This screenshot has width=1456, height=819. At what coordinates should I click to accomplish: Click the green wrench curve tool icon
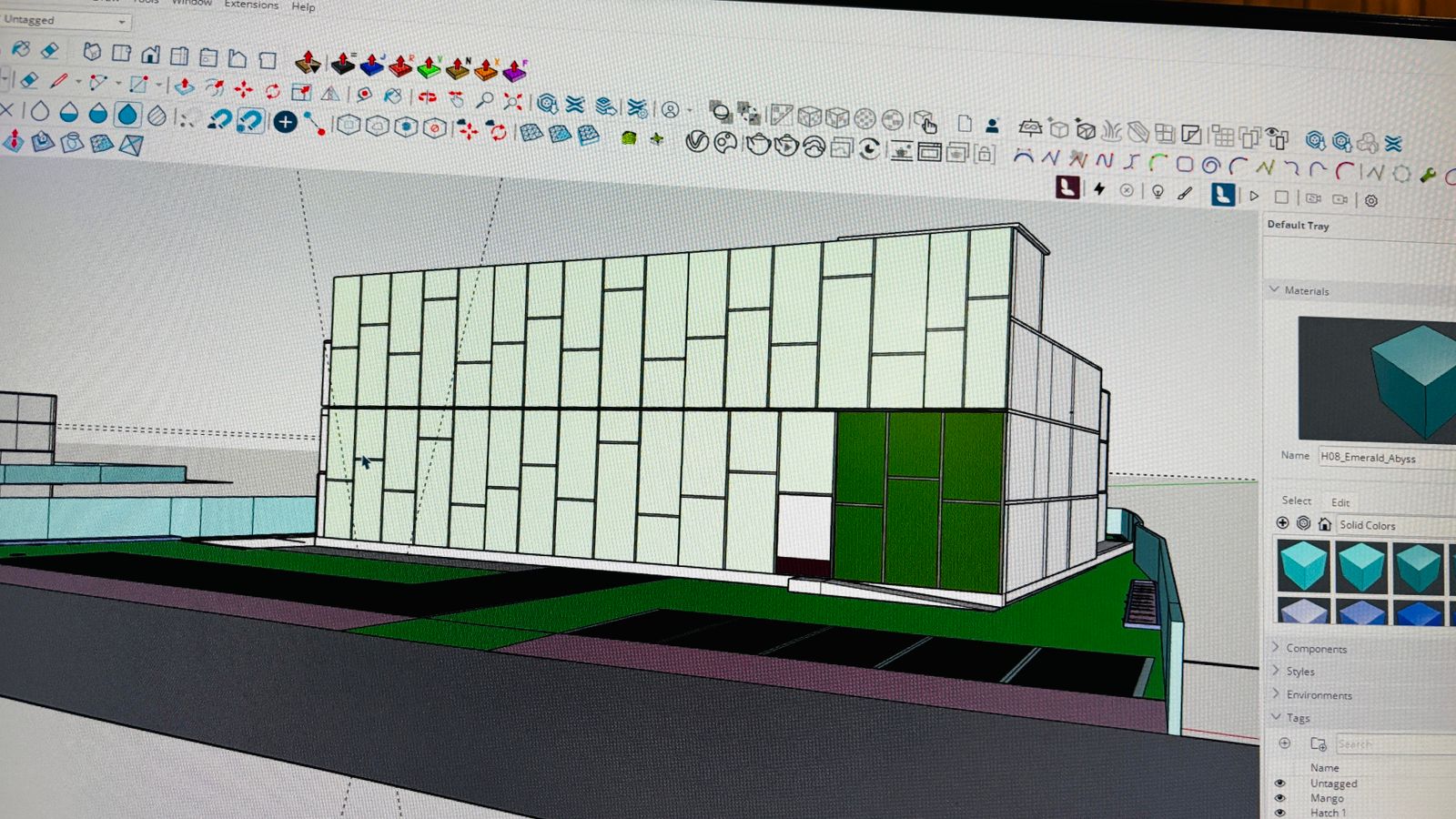click(1429, 175)
